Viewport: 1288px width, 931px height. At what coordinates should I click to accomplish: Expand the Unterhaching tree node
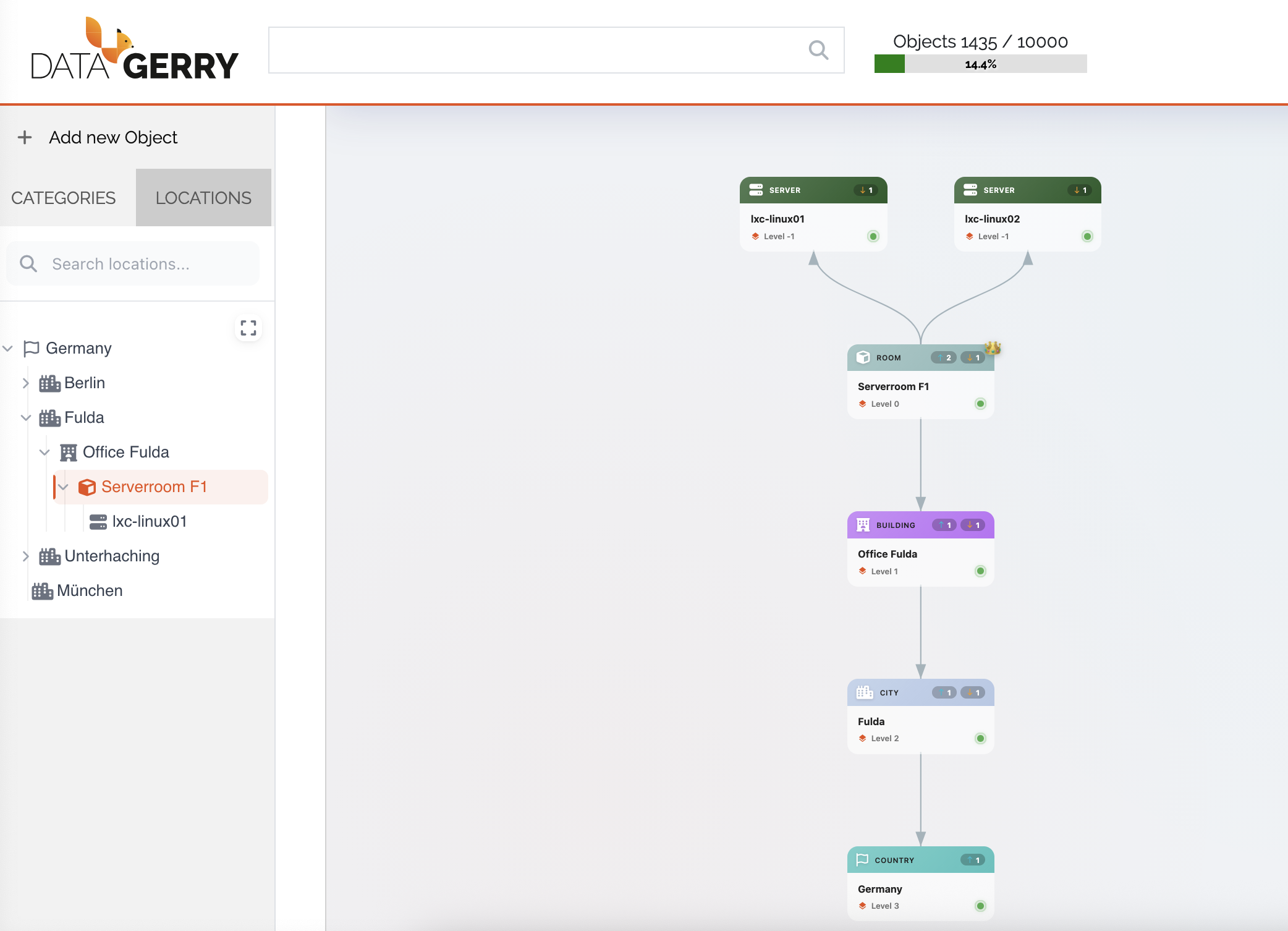click(x=25, y=556)
